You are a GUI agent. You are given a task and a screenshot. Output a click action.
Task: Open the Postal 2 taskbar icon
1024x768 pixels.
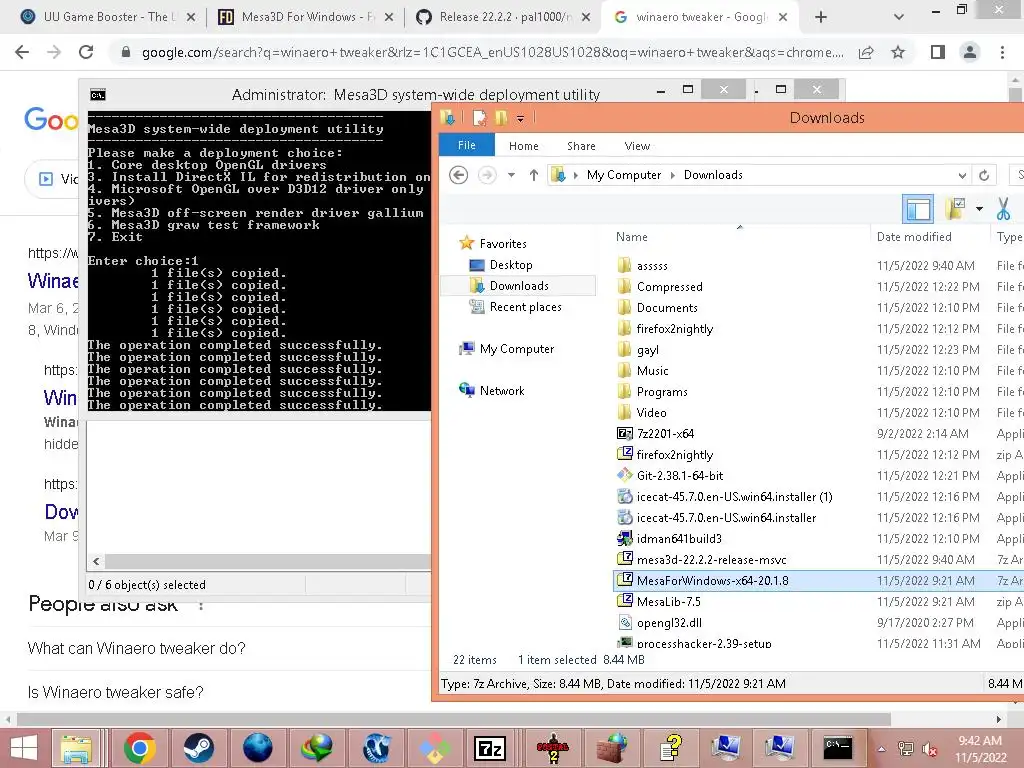click(x=552, y=748)
